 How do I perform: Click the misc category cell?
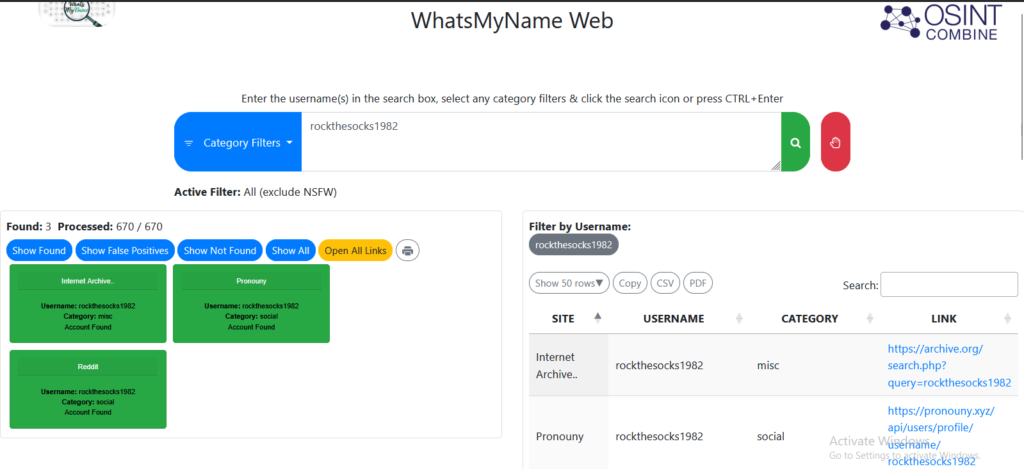click(814, 365)
